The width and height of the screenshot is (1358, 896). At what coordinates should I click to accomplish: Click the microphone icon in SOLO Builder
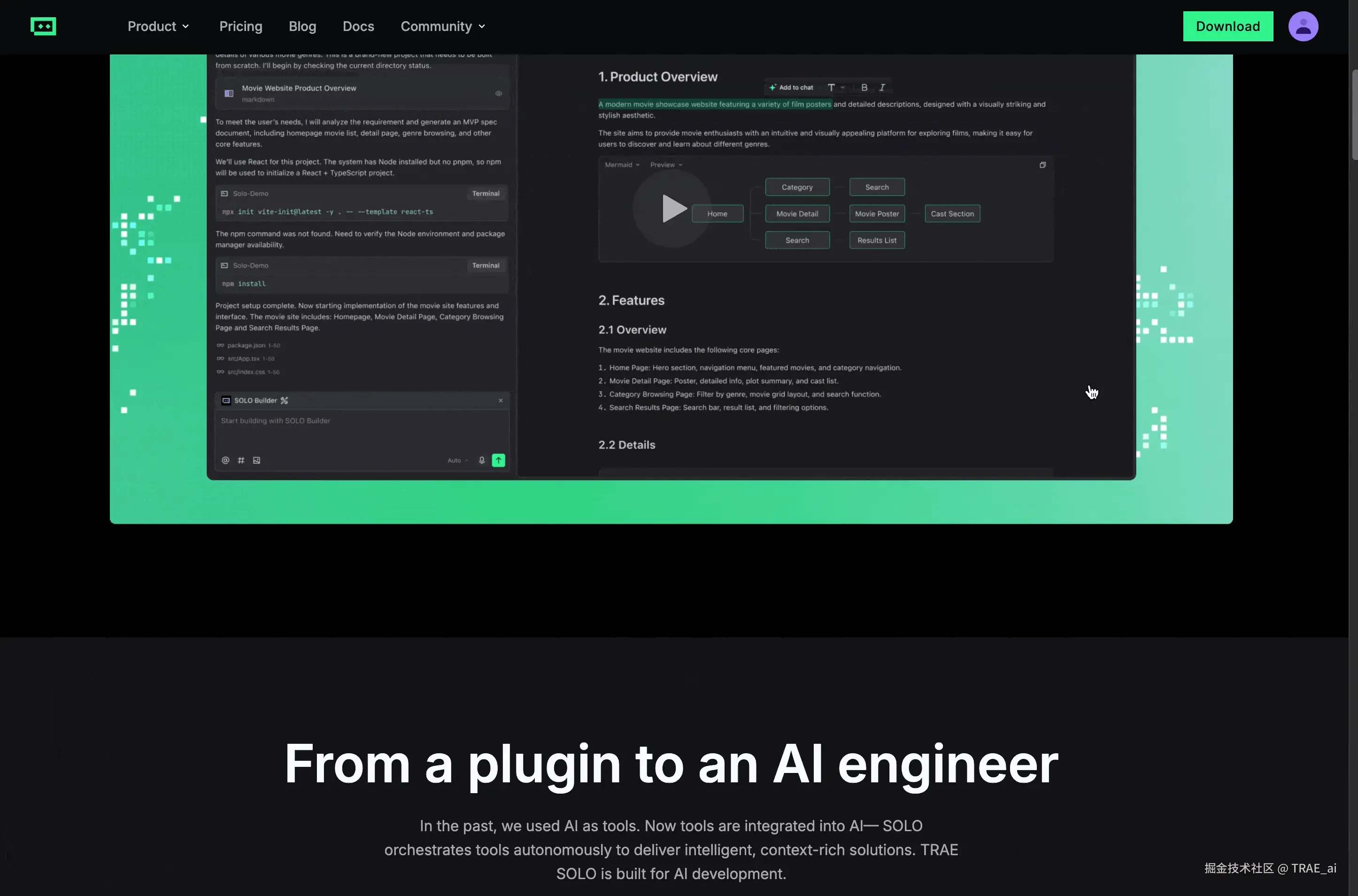[482, 461]
